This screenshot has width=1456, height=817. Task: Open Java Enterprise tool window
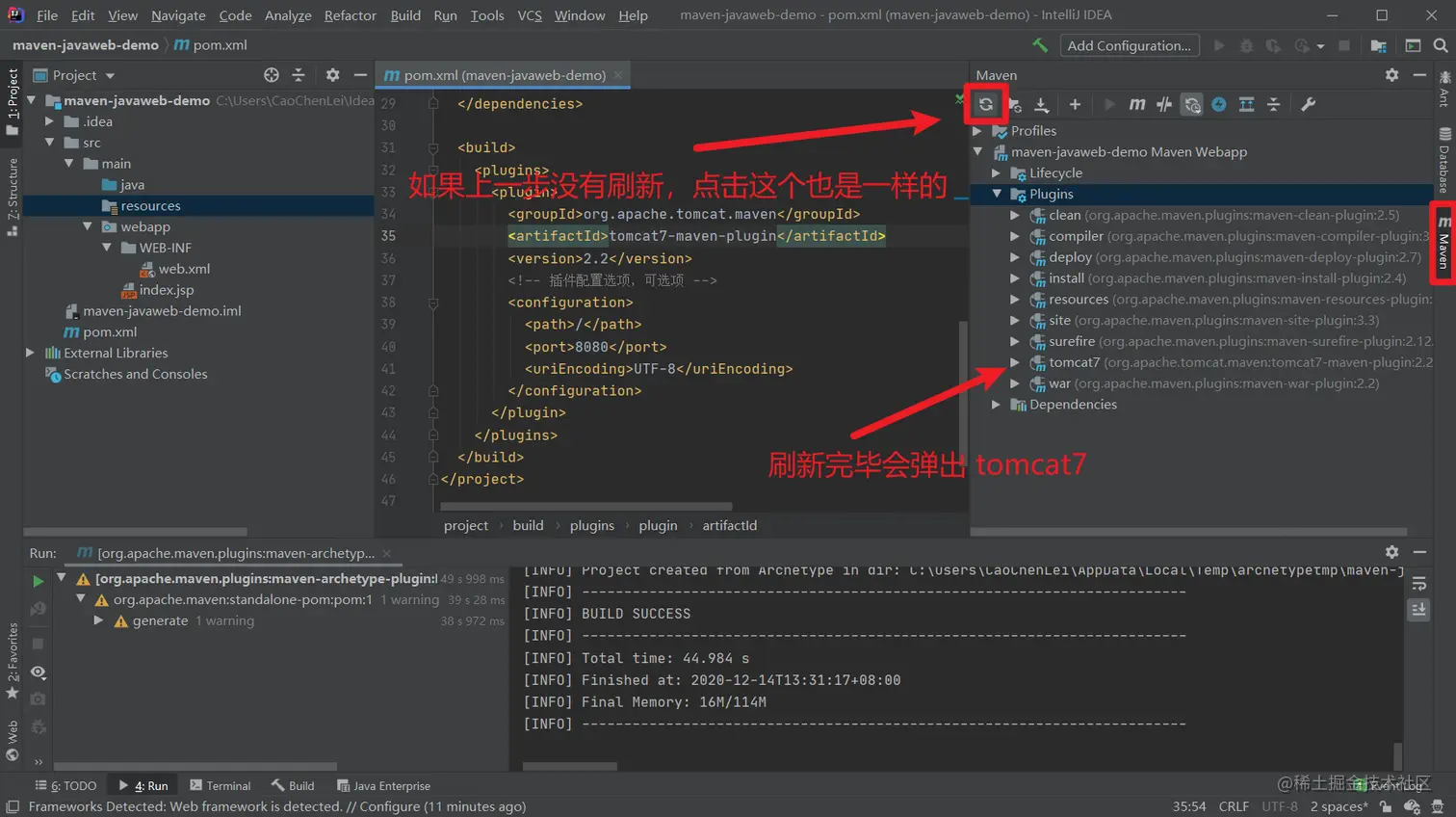(x=383, y=785)
